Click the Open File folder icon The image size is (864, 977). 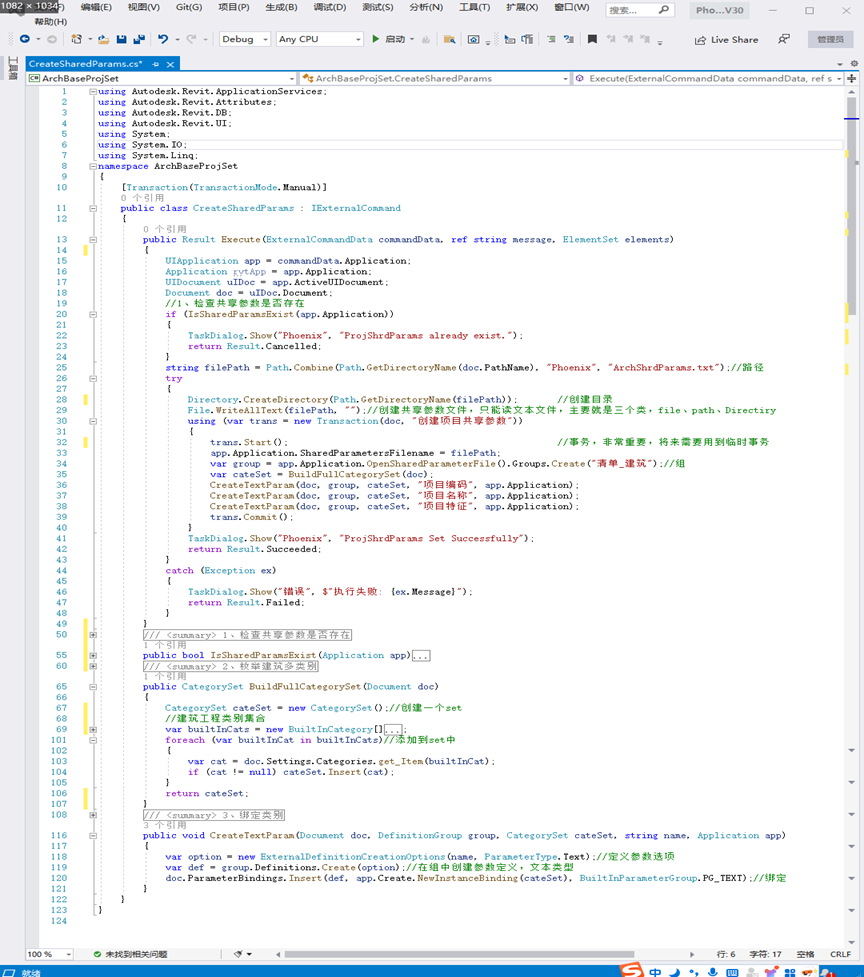click(103, 40)
